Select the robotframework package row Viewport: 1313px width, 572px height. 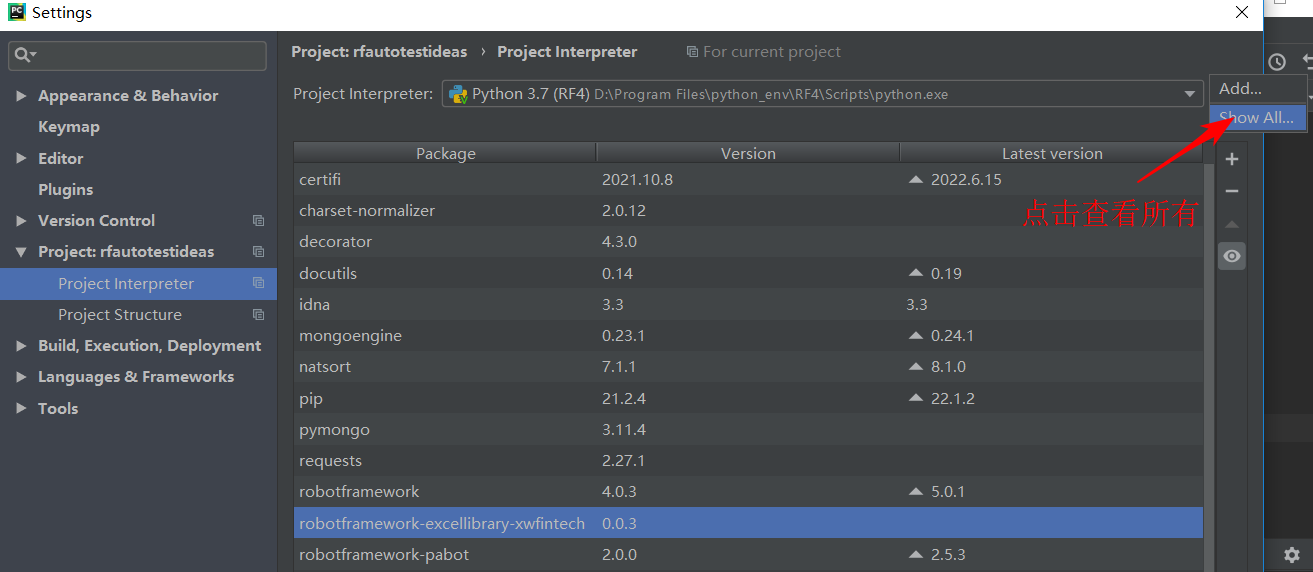tap(748, 492)
